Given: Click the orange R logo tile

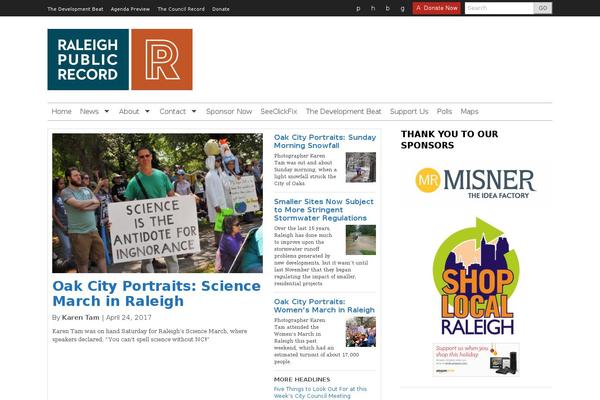Looking at the screenshot, I should [162, 59].
